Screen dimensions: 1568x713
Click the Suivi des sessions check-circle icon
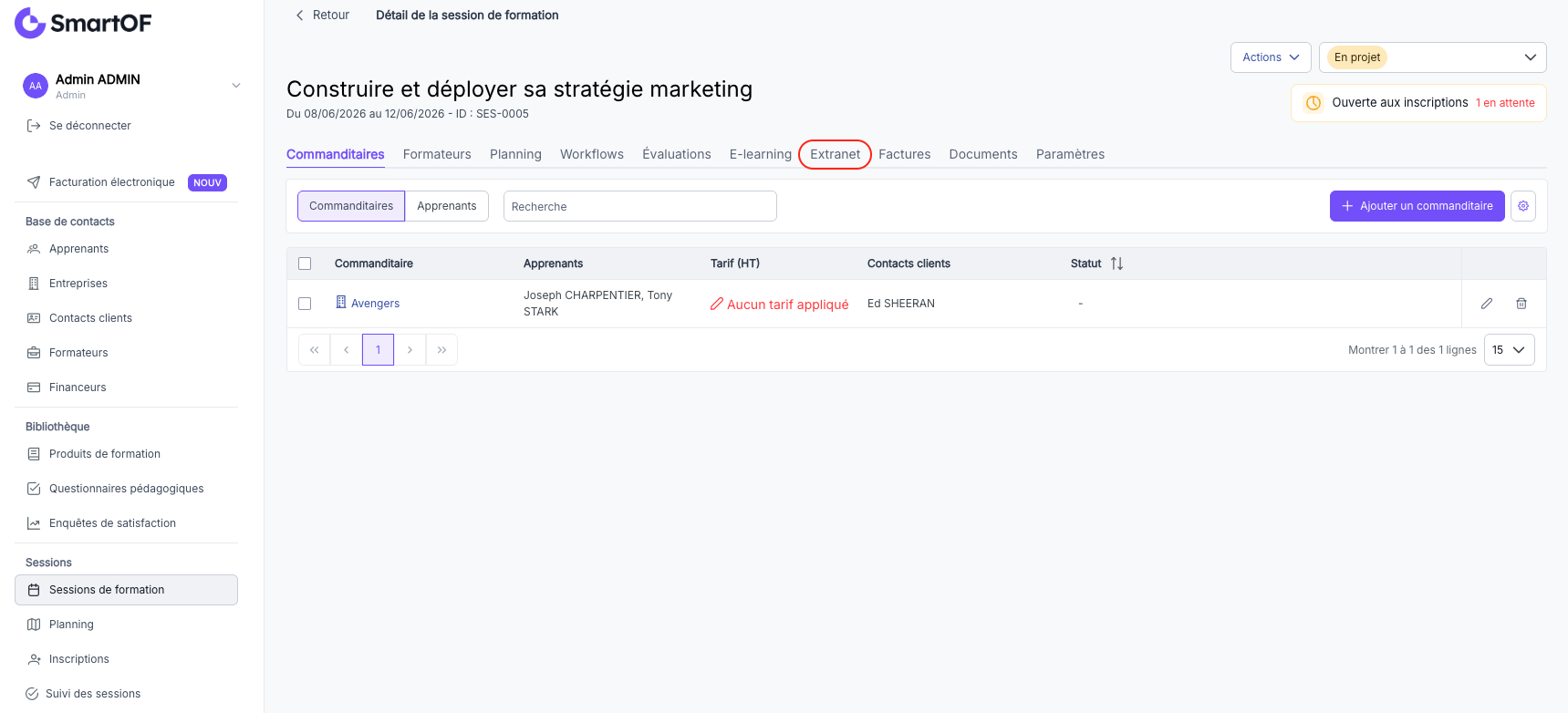[32, 694]
